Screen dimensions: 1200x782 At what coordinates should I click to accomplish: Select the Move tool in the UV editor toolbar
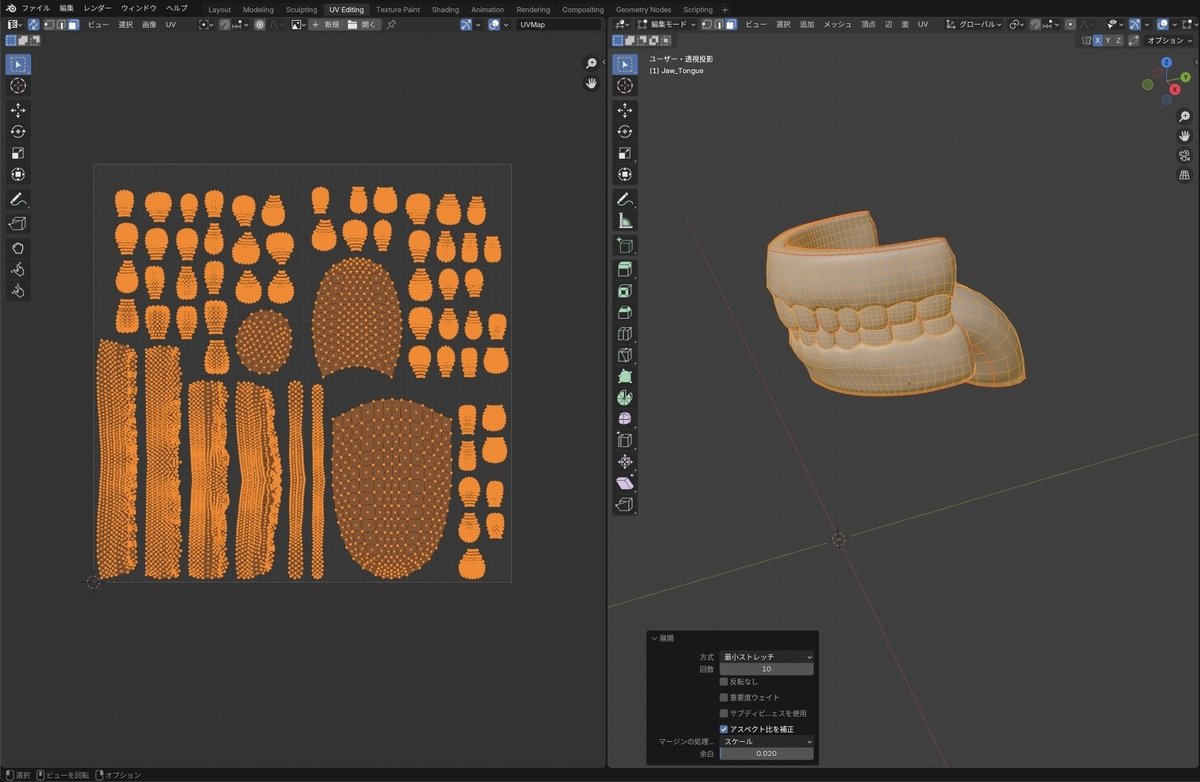click(x=18, y=108)
